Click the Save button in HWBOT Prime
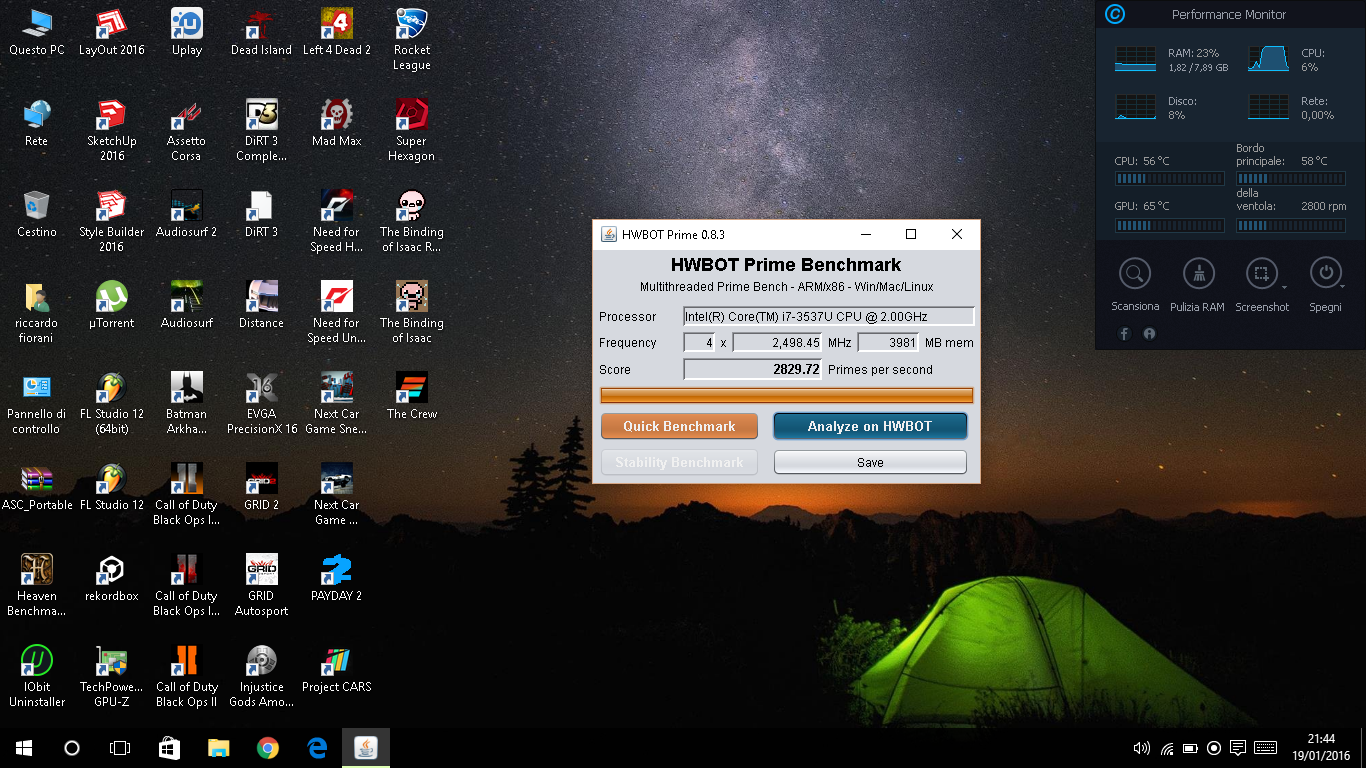This screenshot has height=768, width=1366. (x=870, y=462)
